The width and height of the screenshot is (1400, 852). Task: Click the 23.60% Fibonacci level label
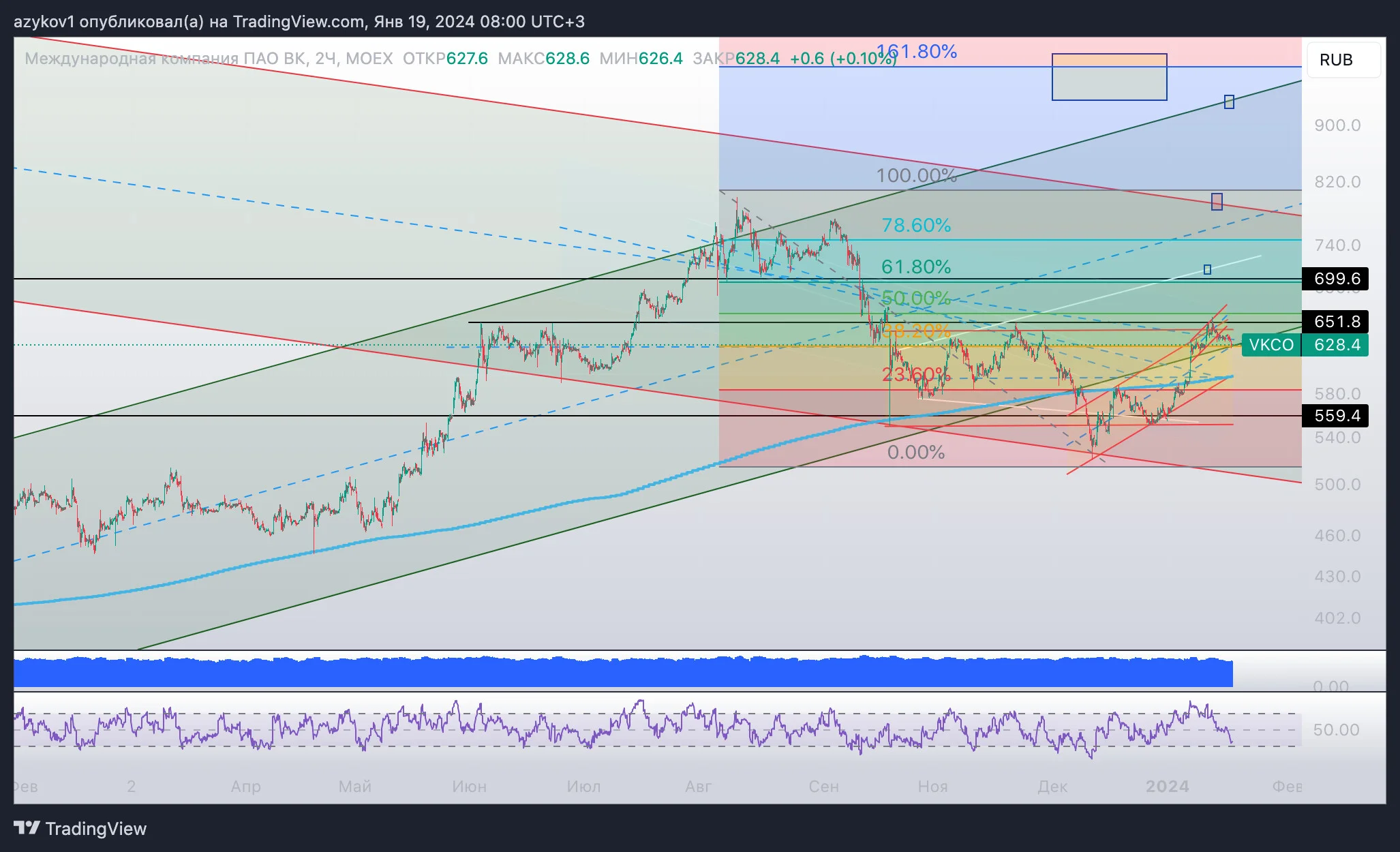[916, 375]
